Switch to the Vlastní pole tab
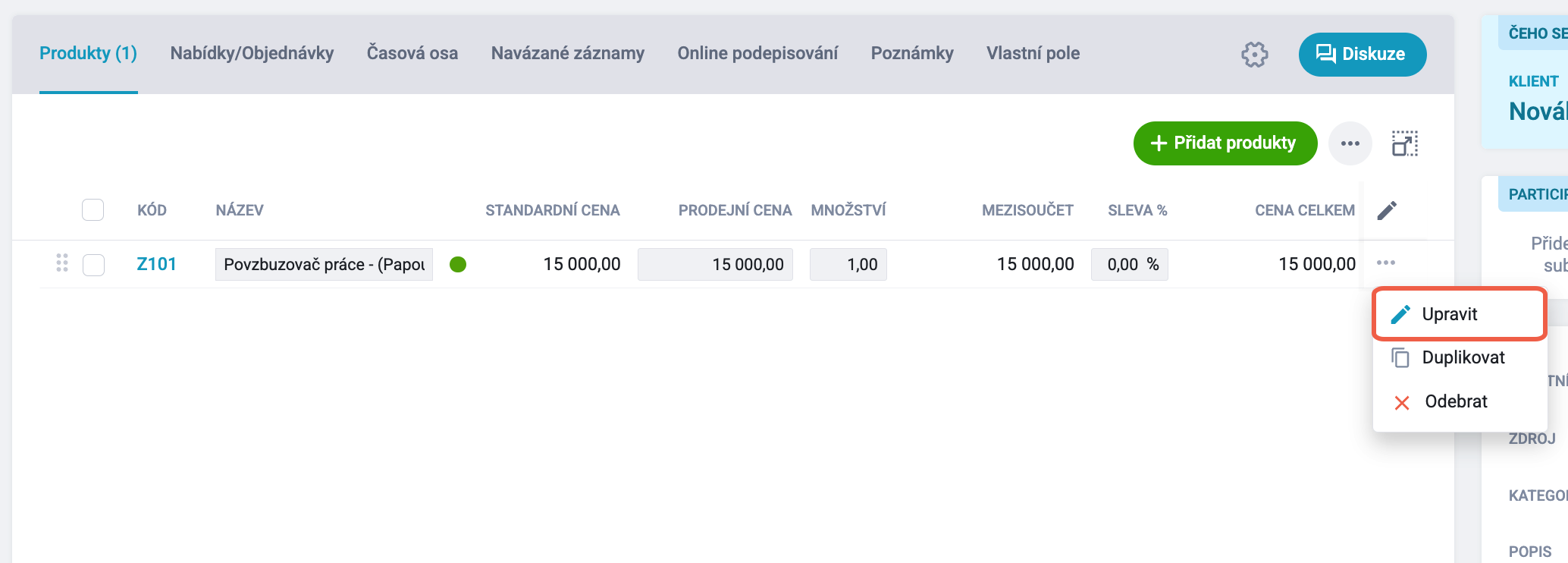 coord(1033,53)
